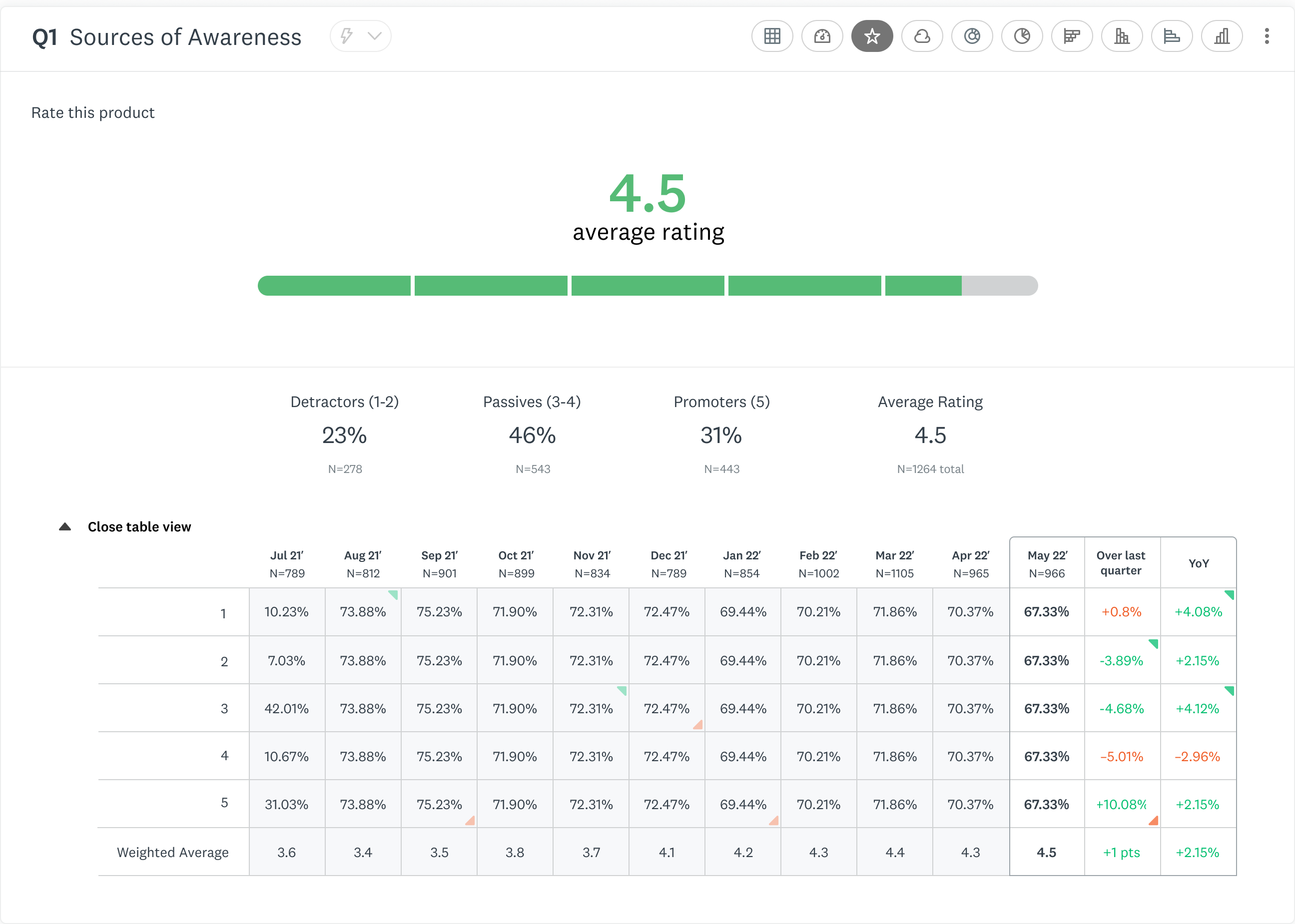Open the word cloud view
The width and height of the screenshot is (1295, 924).
pos(922,36)
